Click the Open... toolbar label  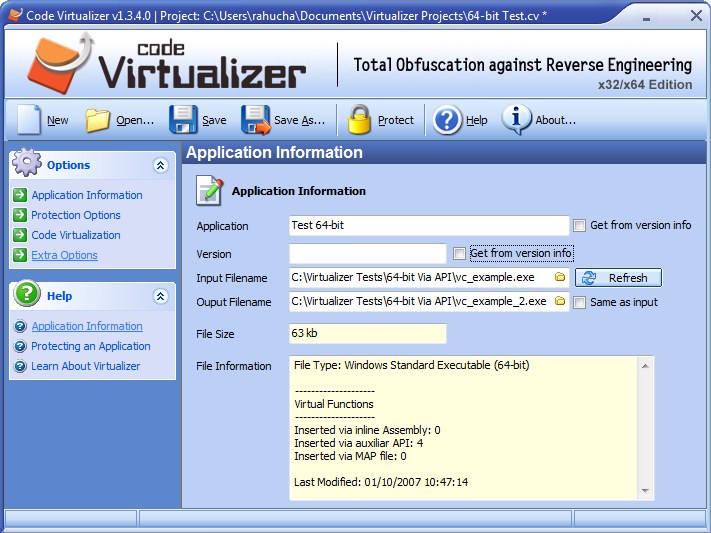pyautogui.click(x=135, y=120)
